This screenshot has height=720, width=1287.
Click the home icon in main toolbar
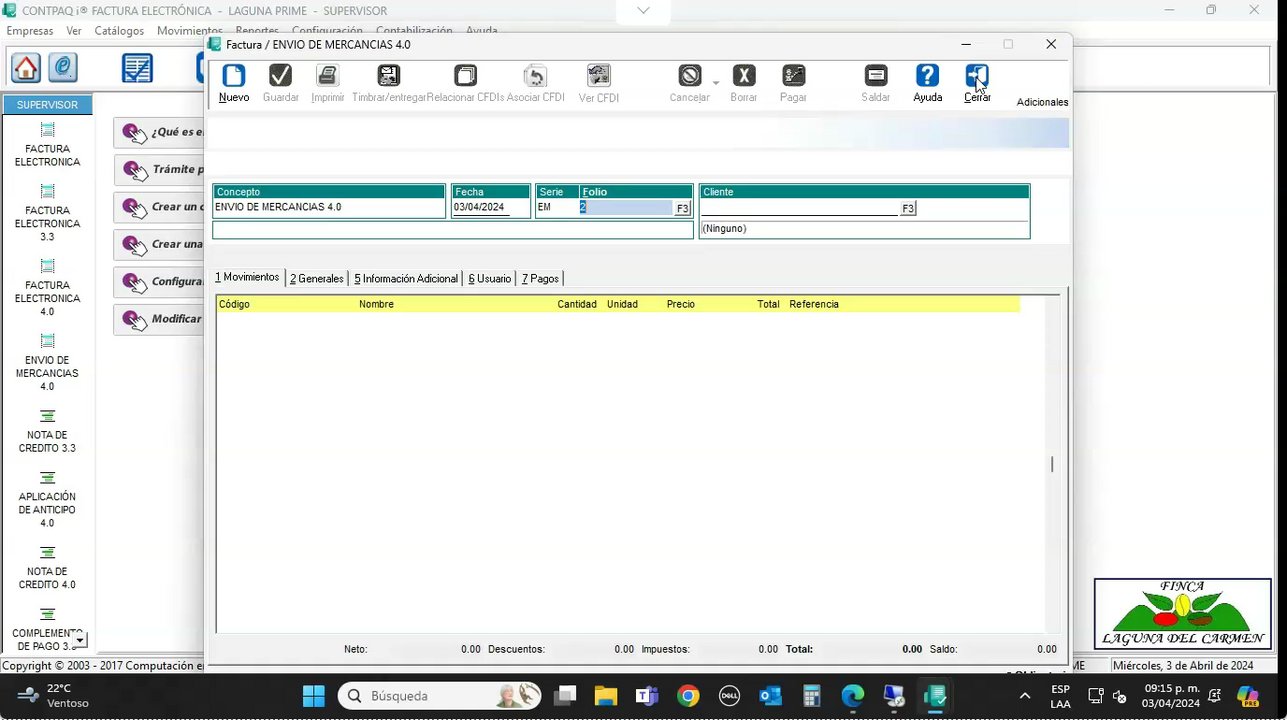point(26,68)
